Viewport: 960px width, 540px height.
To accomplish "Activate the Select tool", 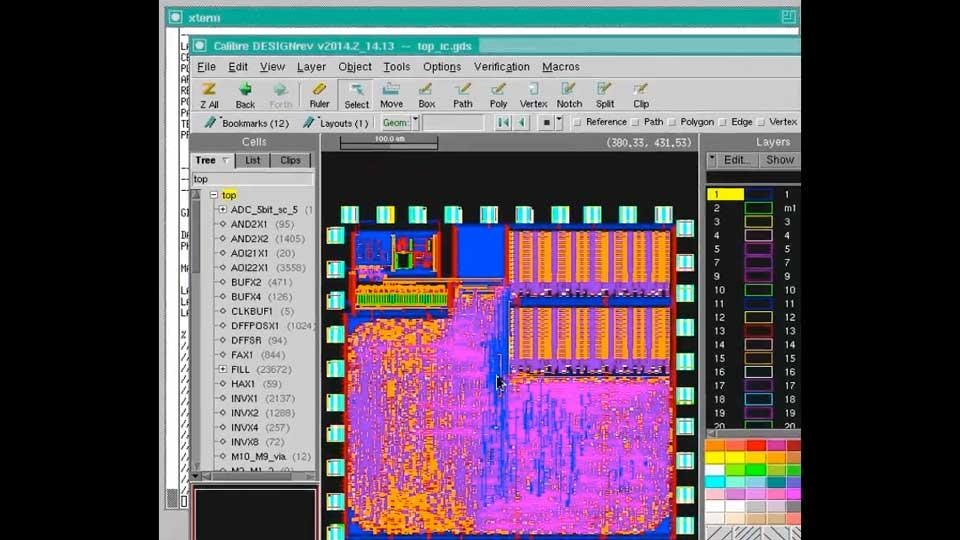I will (x=356, y=95).
